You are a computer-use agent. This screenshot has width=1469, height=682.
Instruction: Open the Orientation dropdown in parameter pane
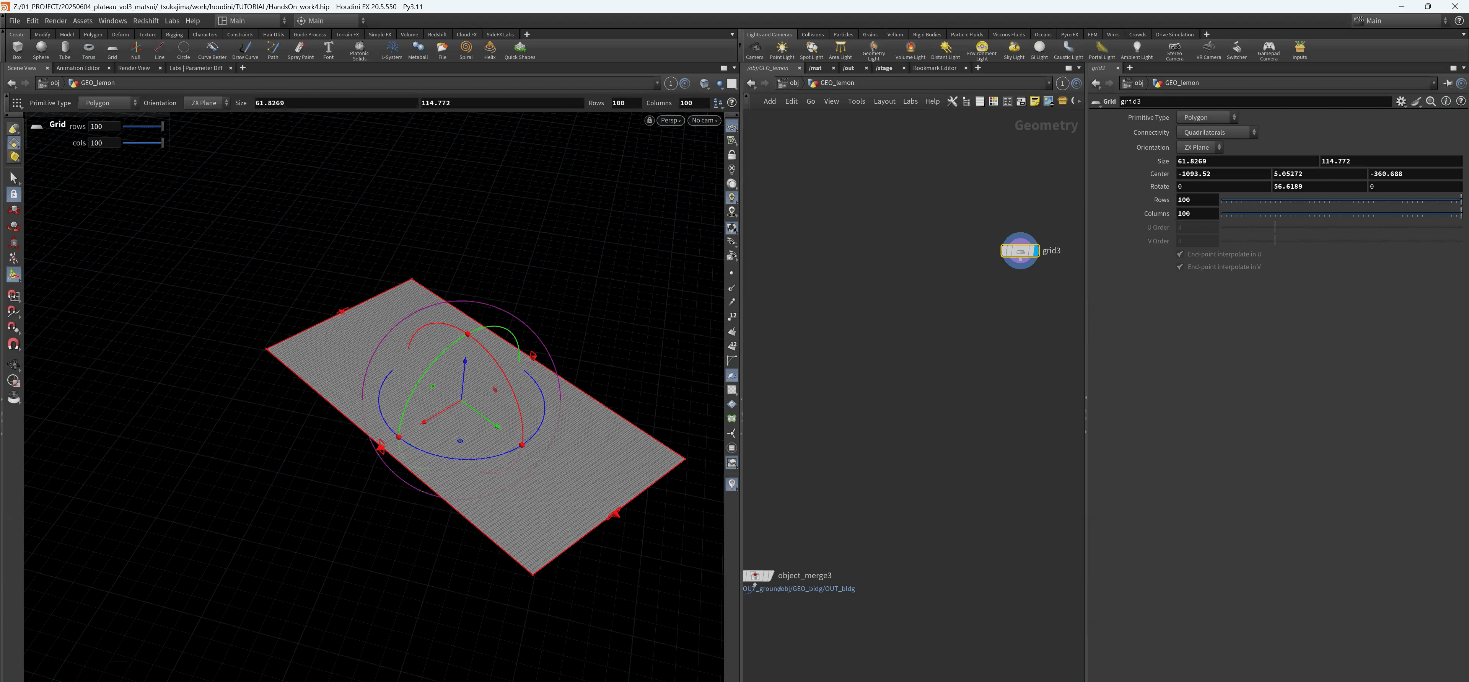point(1200,147)
